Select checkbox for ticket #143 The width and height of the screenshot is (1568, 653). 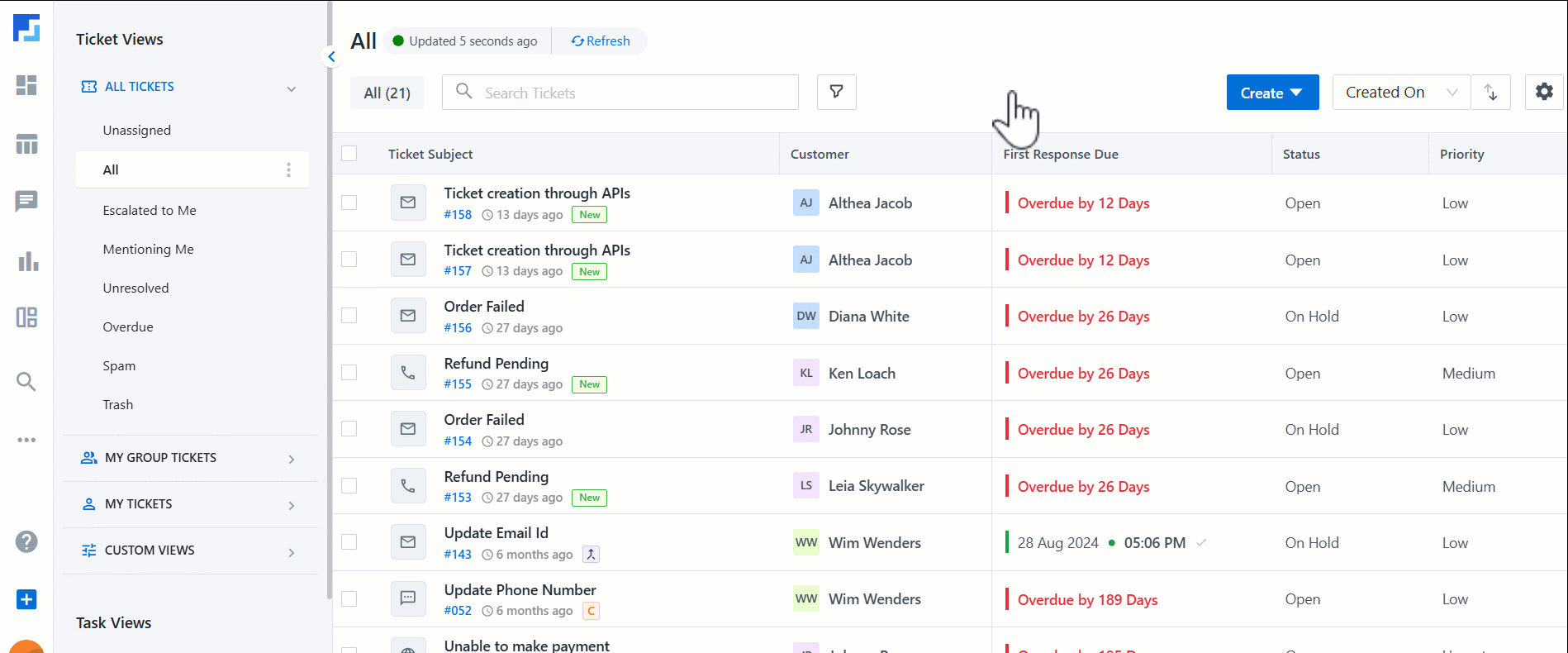(x=349, y=541)
